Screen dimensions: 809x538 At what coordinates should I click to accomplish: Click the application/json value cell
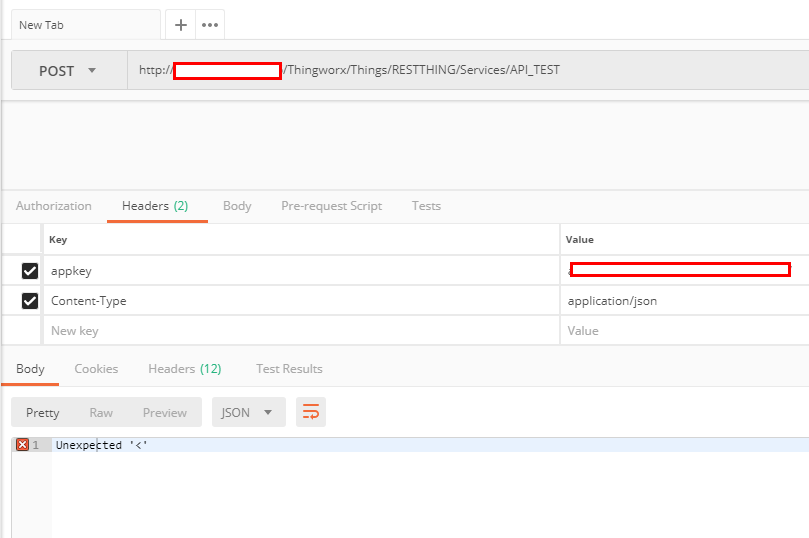click(685, 301)
